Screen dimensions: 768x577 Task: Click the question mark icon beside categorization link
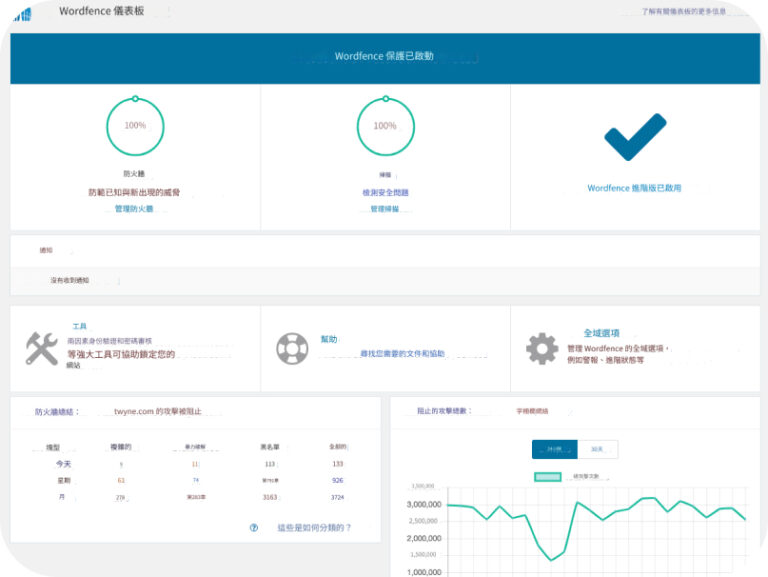click(254, 527)
